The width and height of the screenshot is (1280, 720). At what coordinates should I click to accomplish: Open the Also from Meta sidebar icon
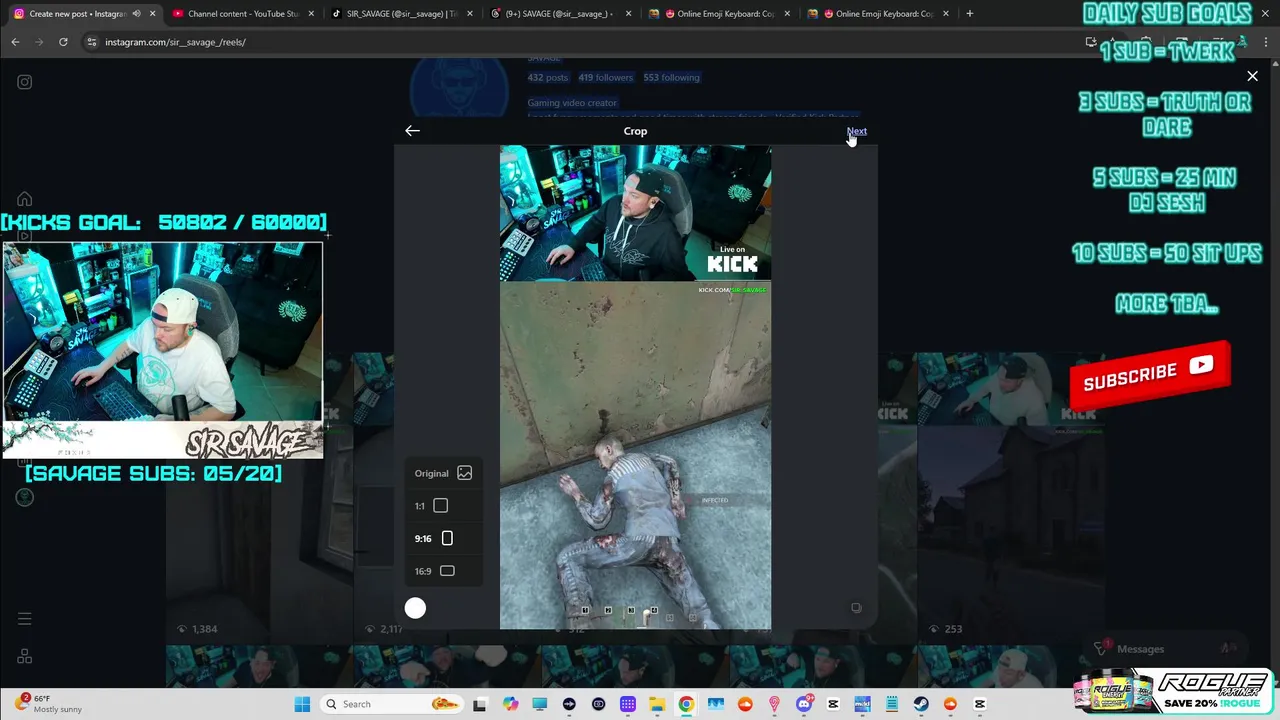point(25,657)
